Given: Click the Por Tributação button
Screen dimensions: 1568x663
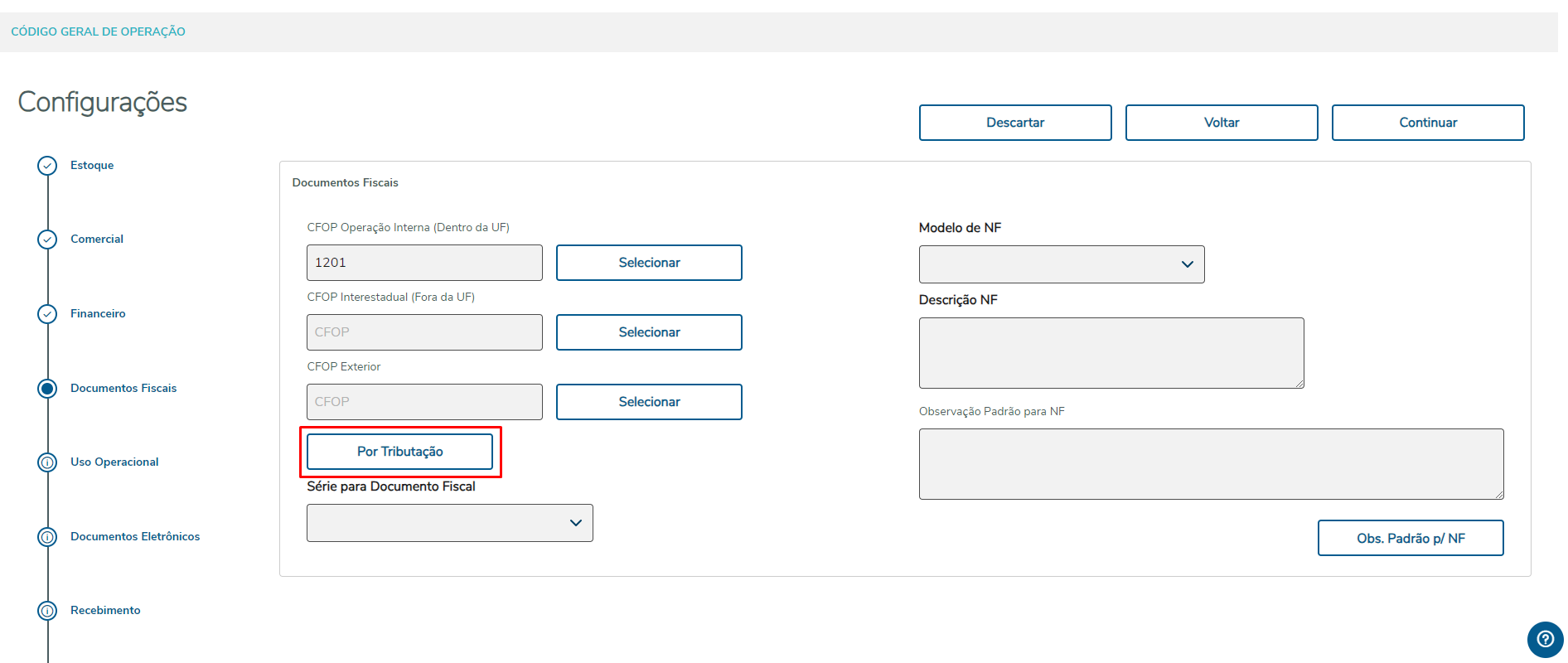Looking at the screenshot, I should [399, 452].
